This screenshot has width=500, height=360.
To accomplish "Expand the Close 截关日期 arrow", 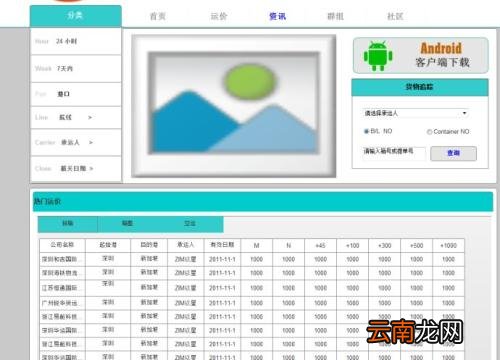I will click(x=91, y=169).
